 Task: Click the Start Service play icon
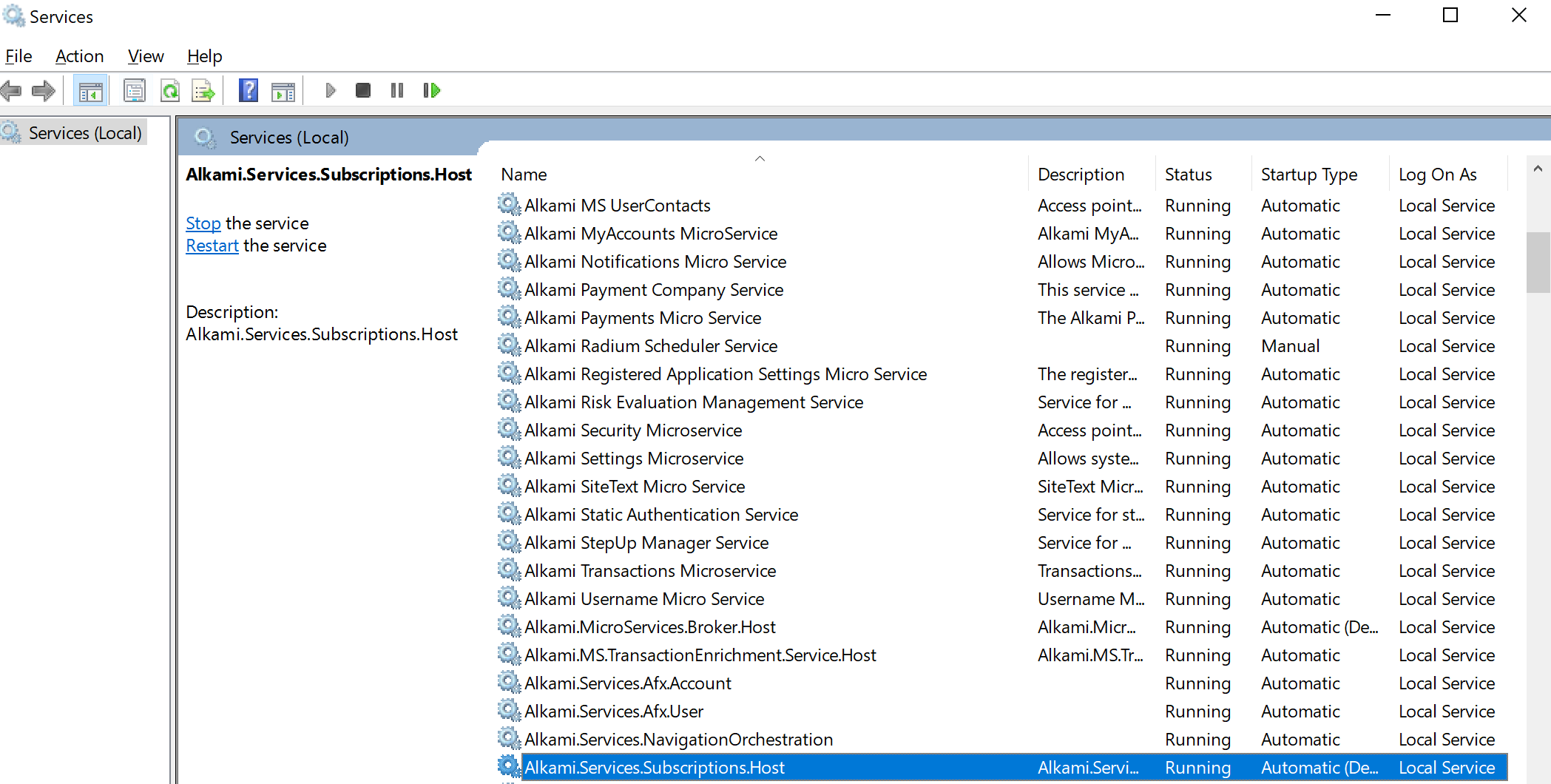pos(330,90)
